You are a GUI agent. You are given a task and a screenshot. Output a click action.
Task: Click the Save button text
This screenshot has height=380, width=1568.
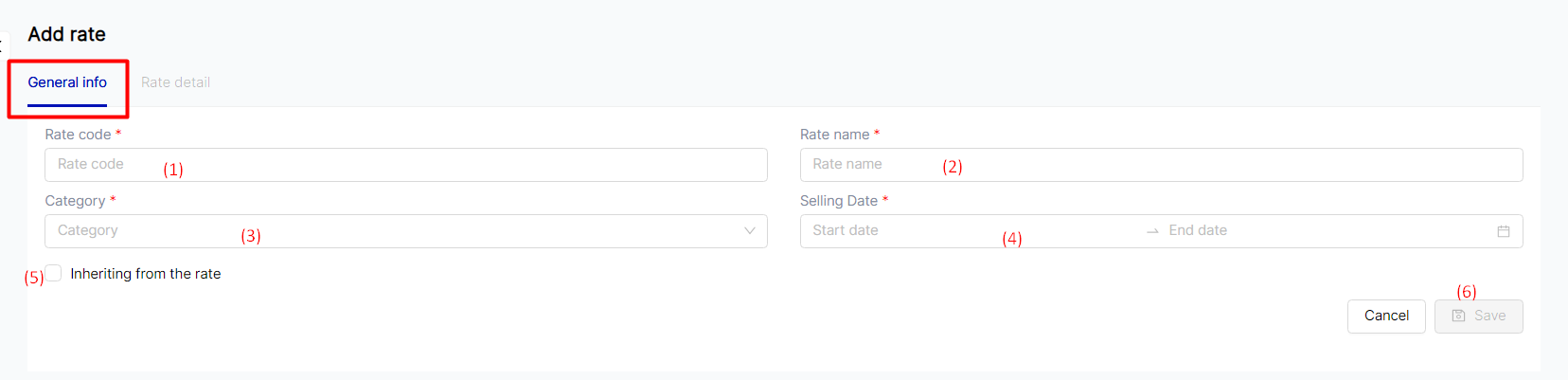tap(1489, 317)
